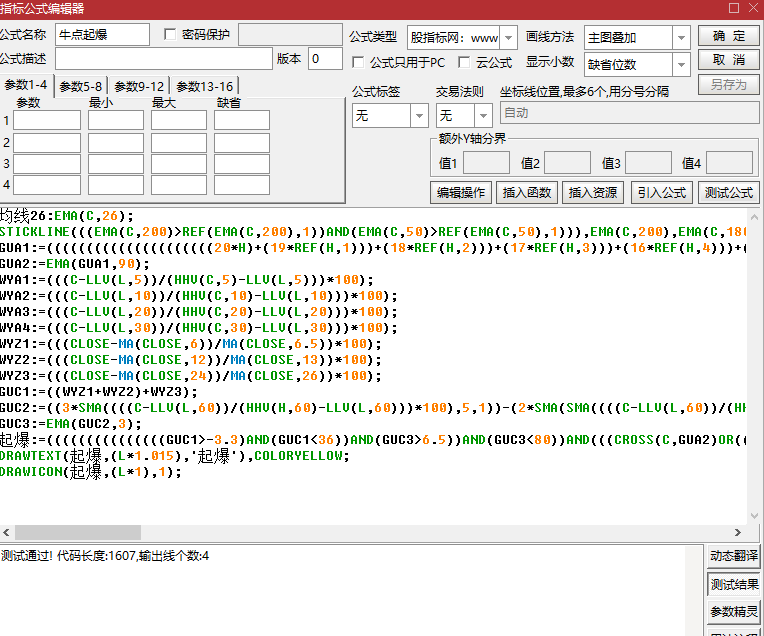Click the 坐标线位置 field showing 自动
The height and width of the screenshot is (636, 764).
pos(630,113)
